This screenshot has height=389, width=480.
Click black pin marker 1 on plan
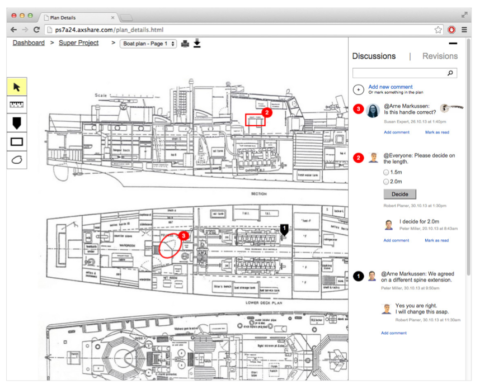[284, 229]
